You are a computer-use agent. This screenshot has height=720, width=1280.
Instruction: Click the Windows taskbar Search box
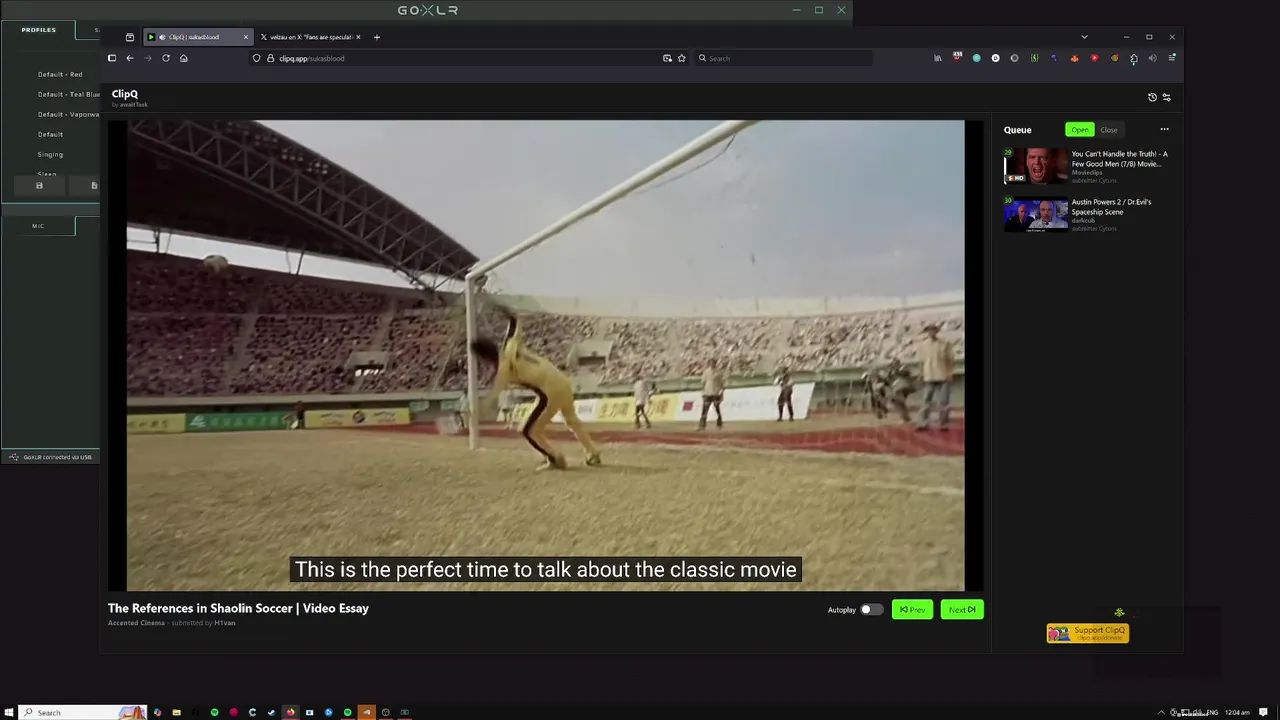click(x=84, y=712)
